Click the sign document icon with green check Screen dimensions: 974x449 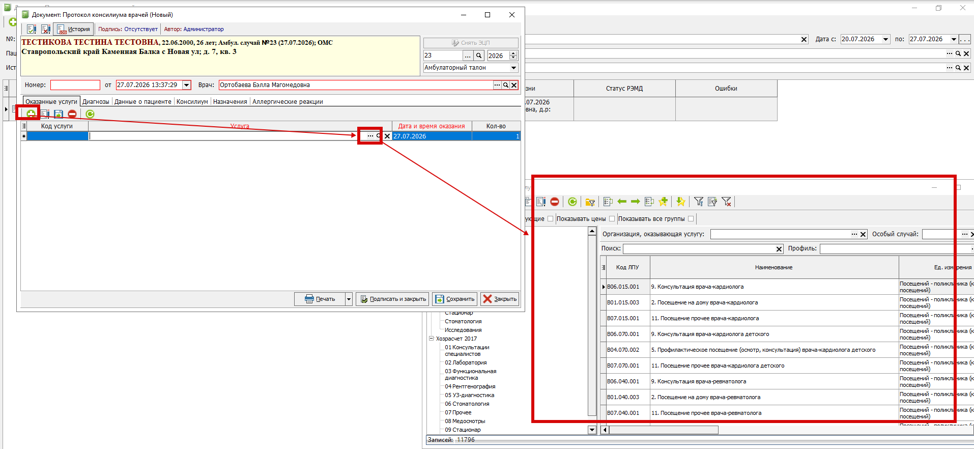tap(31, 29)
